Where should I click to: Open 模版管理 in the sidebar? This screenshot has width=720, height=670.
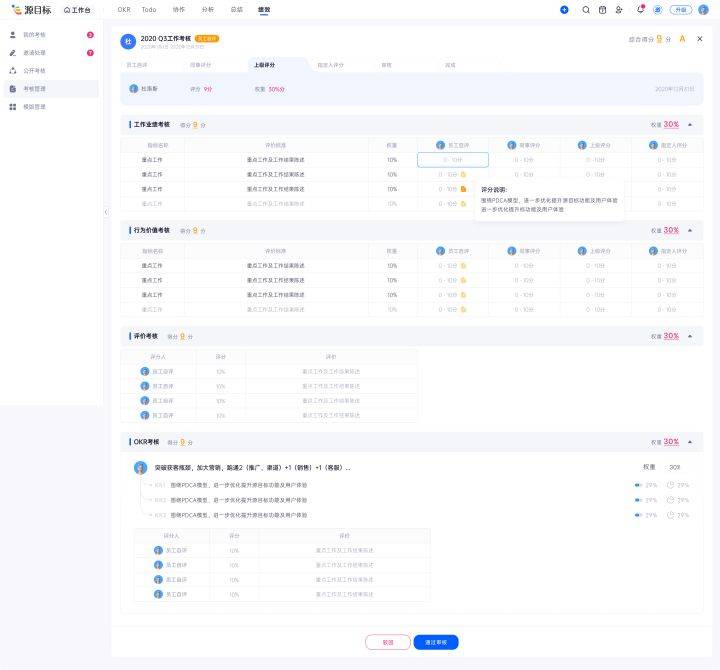click(x=34, y=106)
